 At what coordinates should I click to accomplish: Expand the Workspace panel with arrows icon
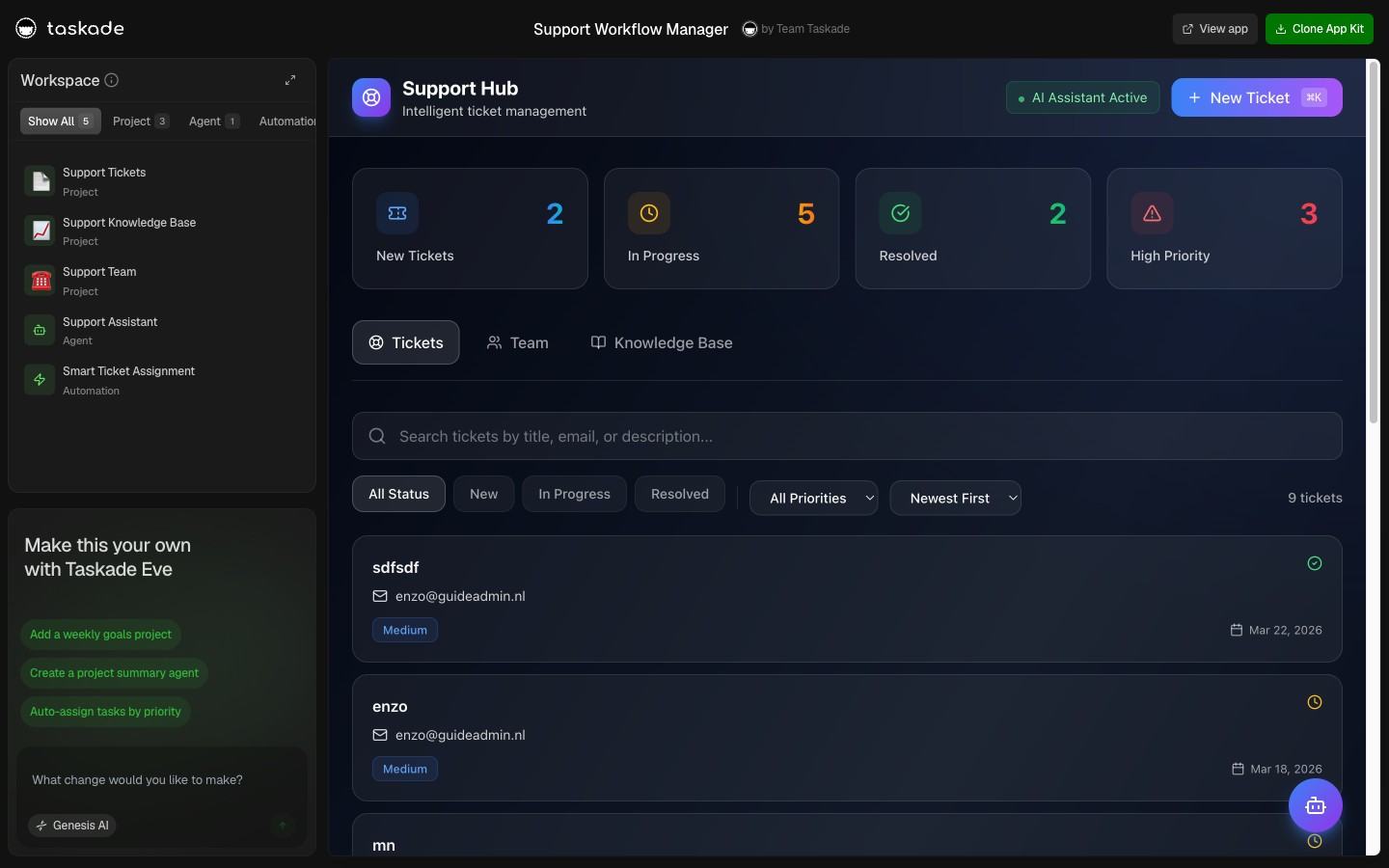tap(290, 80)
